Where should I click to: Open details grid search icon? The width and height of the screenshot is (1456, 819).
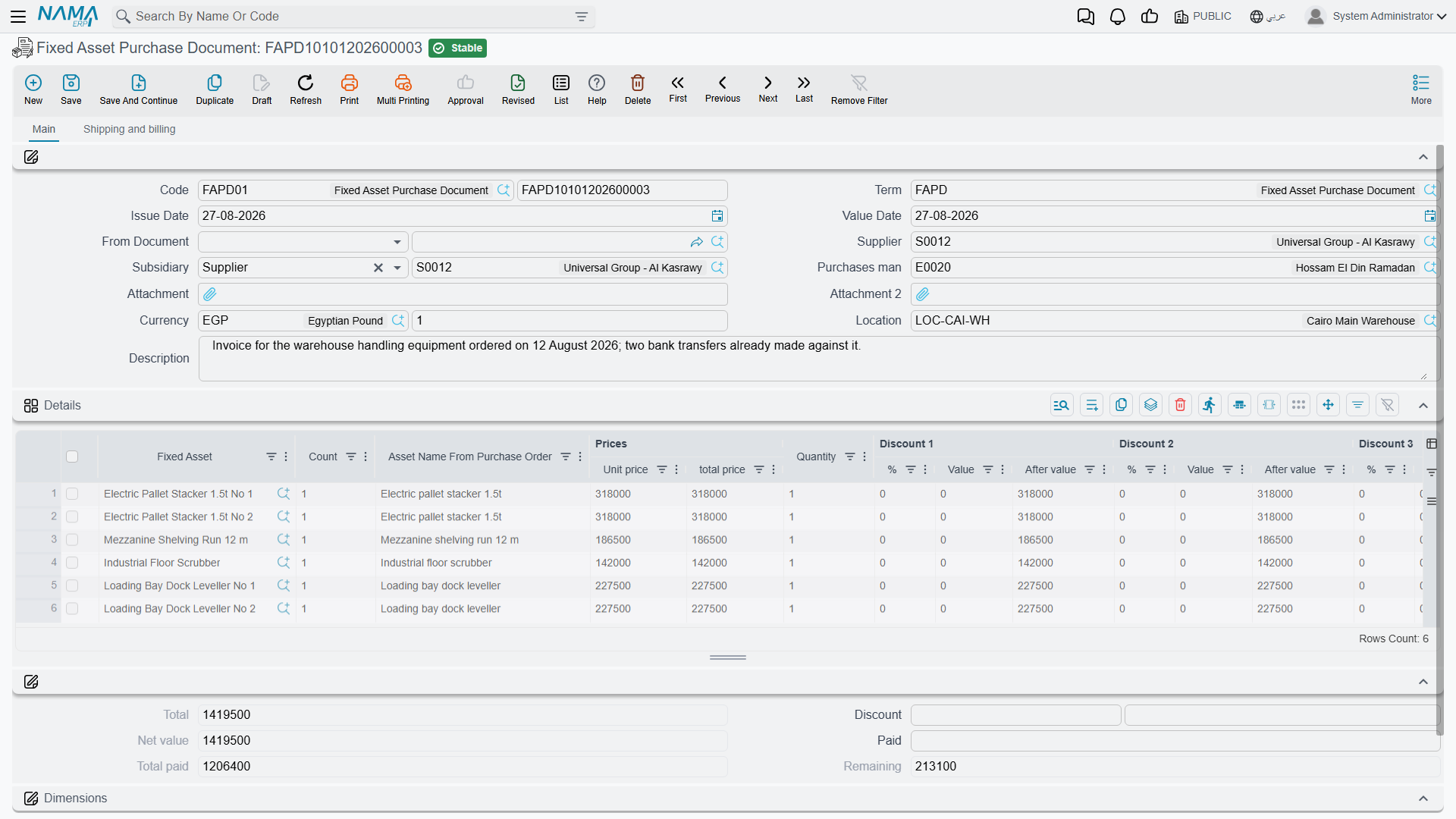click(1062, 405)
